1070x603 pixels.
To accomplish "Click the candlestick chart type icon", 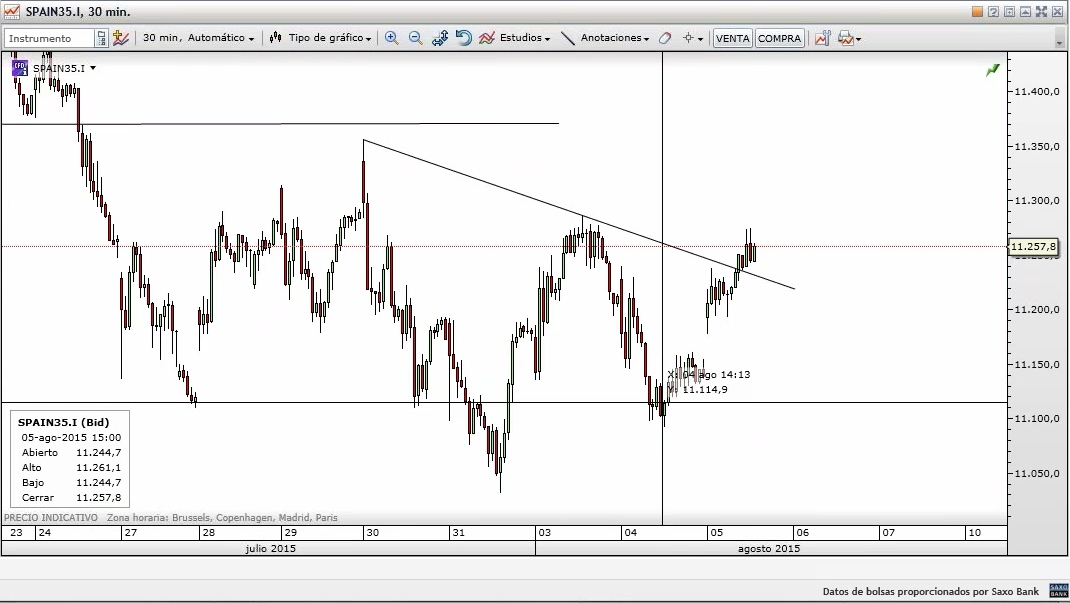I will [276, 38].
